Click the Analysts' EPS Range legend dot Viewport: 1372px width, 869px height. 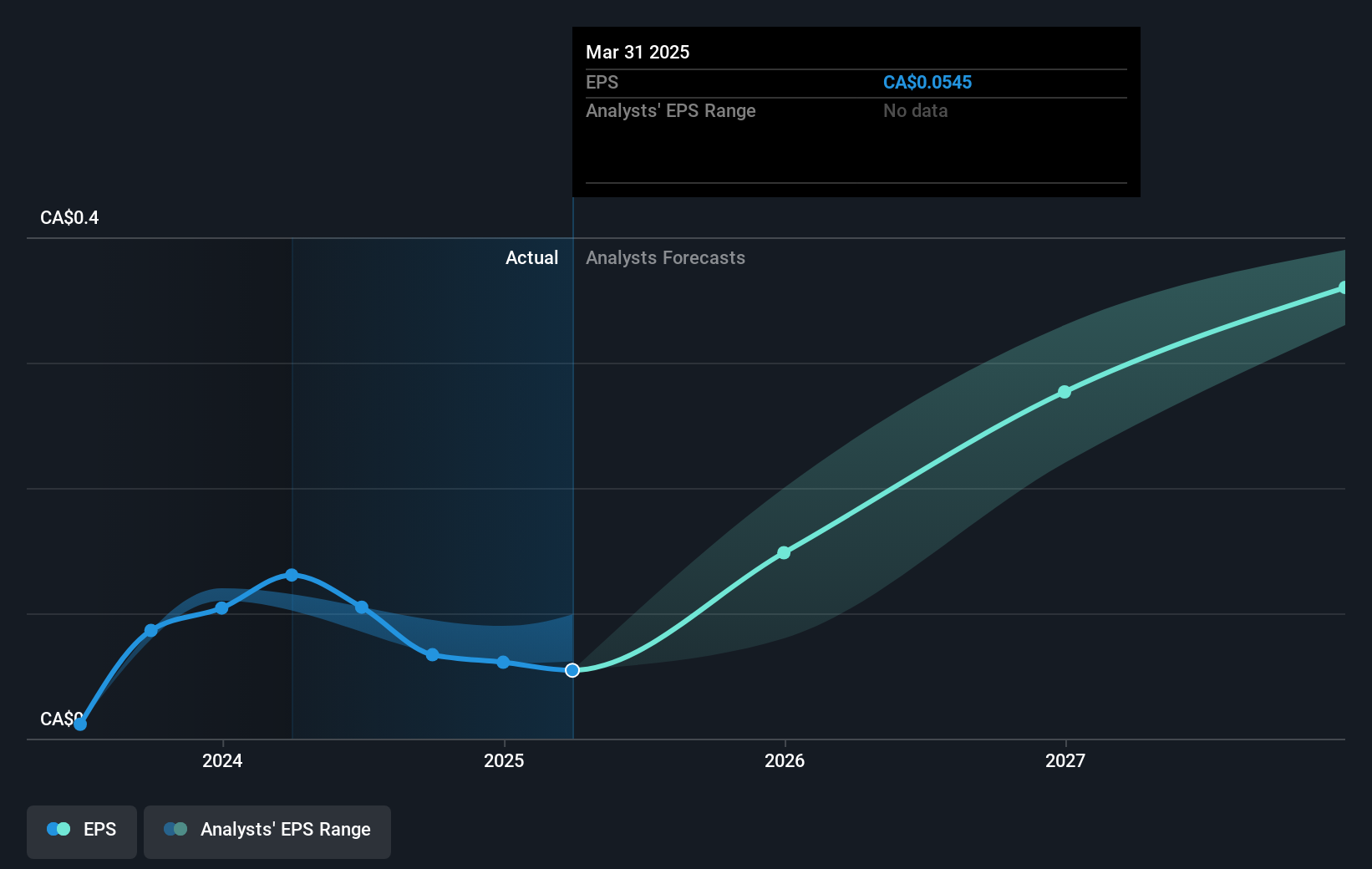[175, 828]
